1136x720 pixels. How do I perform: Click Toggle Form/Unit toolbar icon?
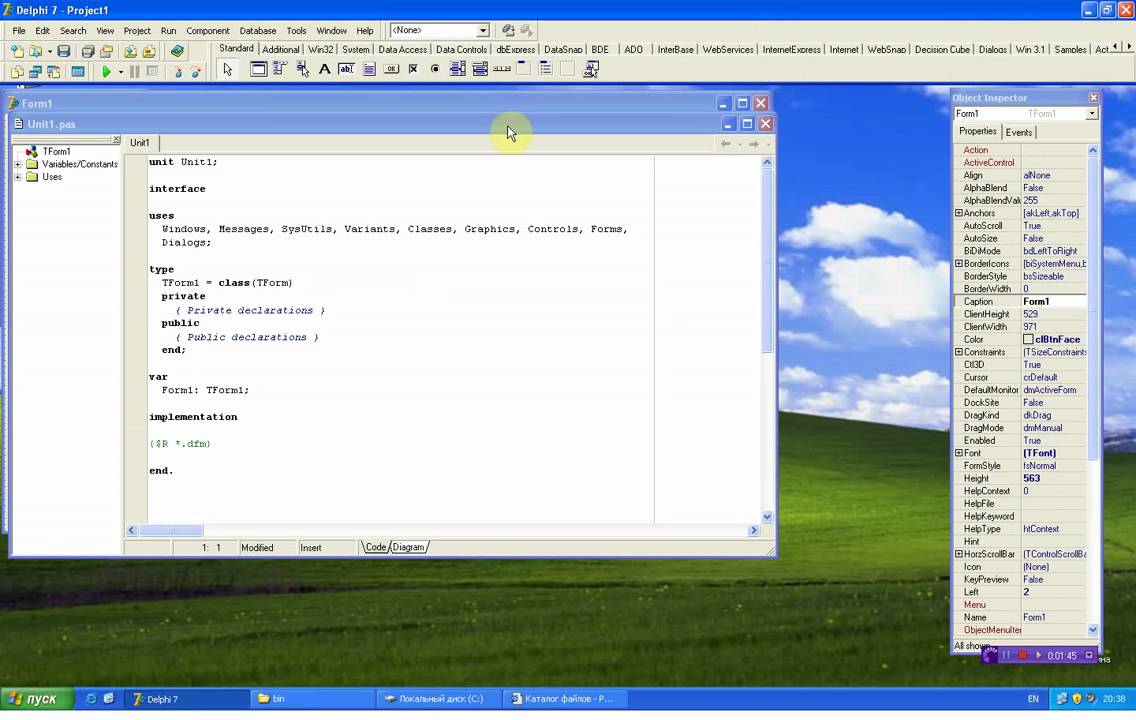[54, 72]
